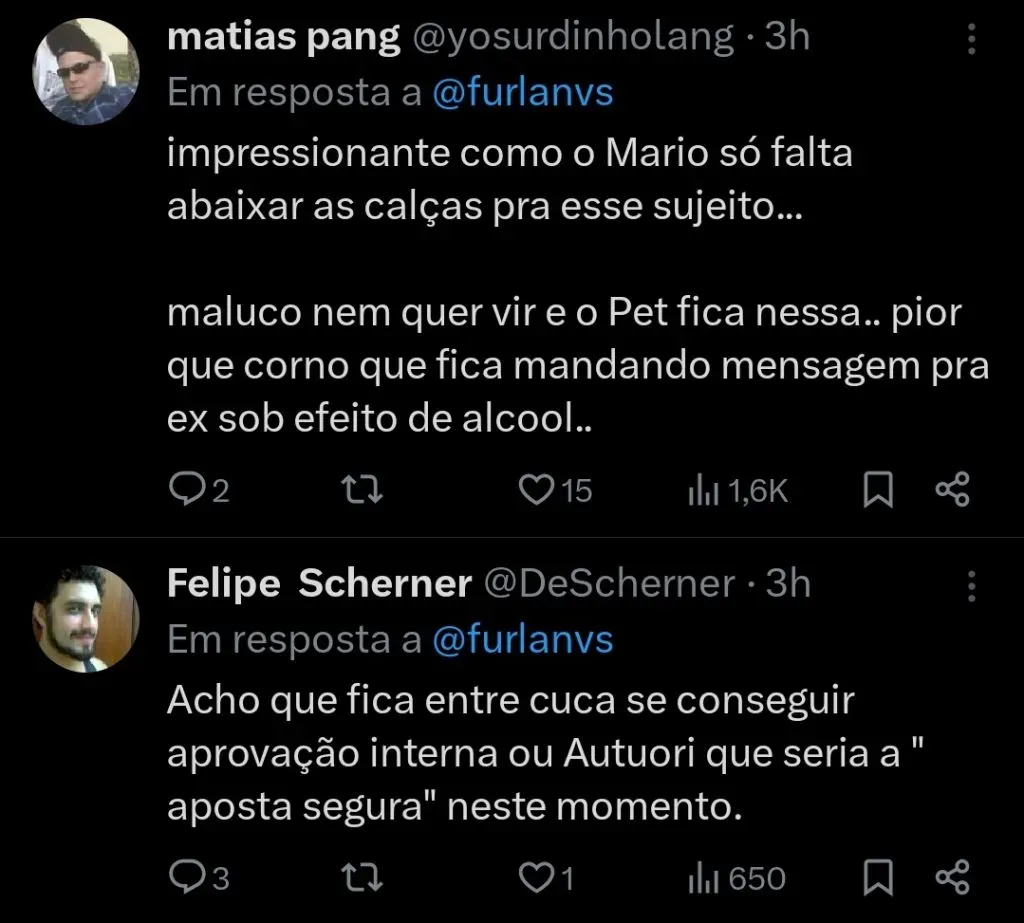Open more options for matias pang's tweet

point(970,40)
